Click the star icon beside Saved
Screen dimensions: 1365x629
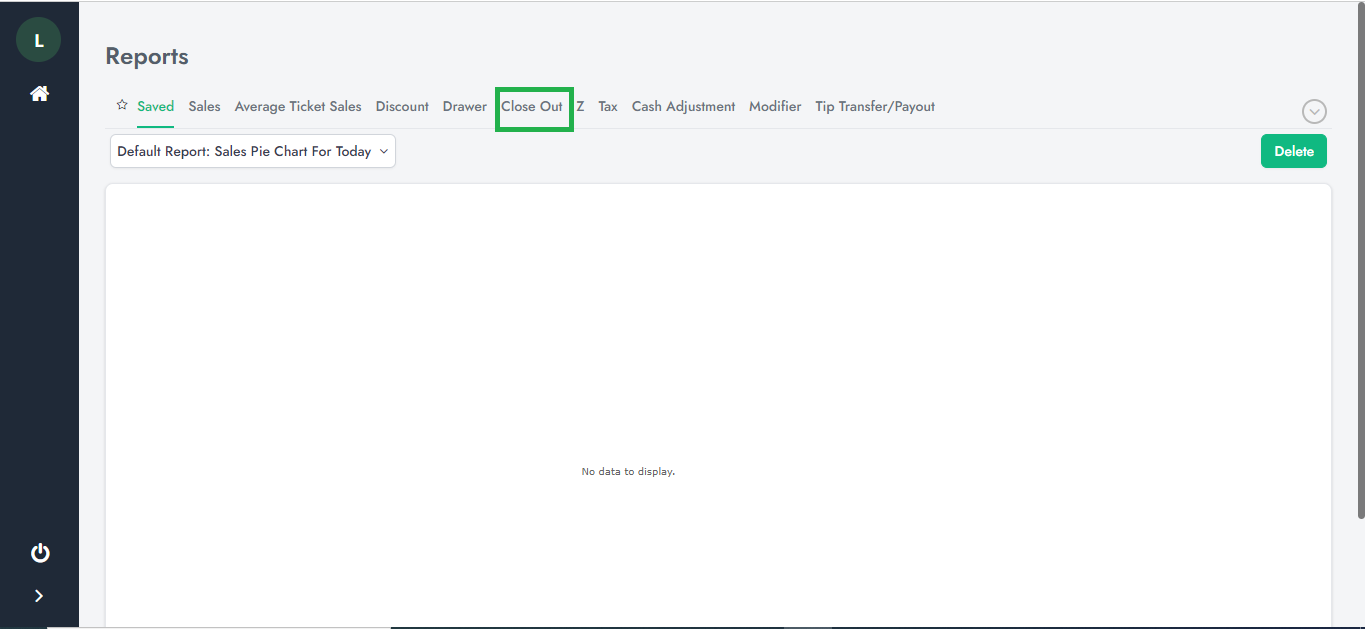click(122, 106)
